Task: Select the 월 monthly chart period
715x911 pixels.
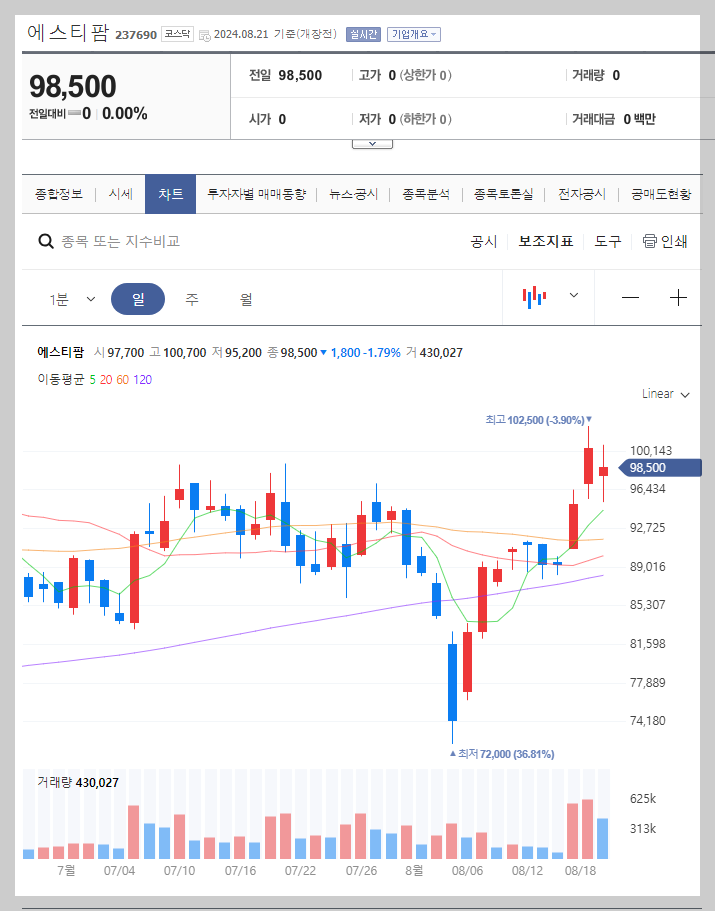Action: (244, 297)
